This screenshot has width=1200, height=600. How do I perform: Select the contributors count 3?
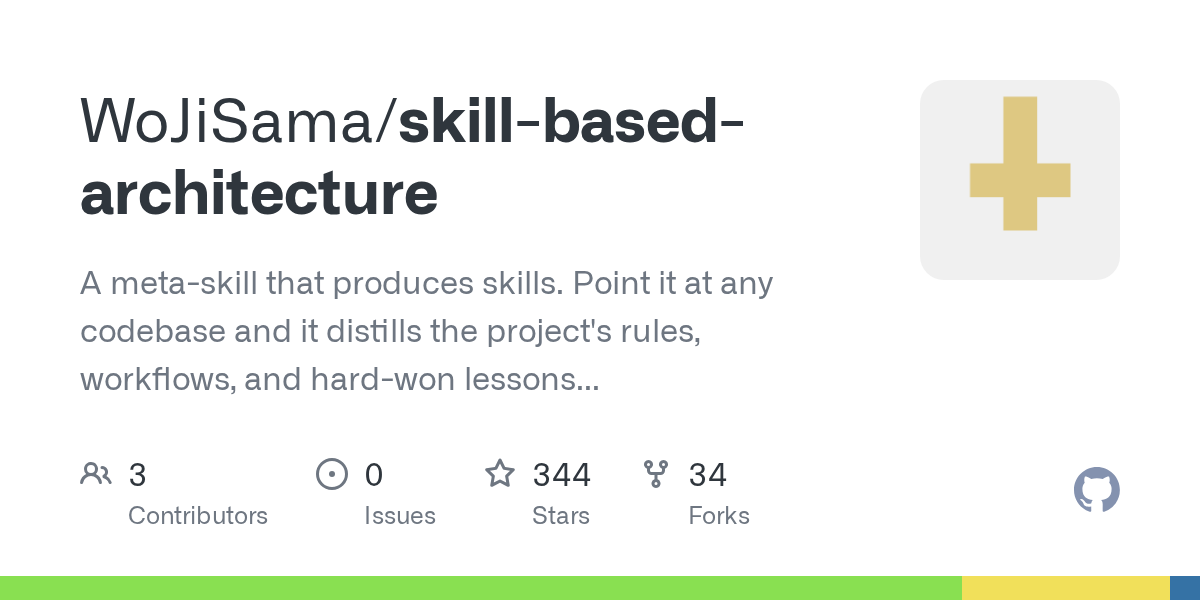[x=138, y=475]
